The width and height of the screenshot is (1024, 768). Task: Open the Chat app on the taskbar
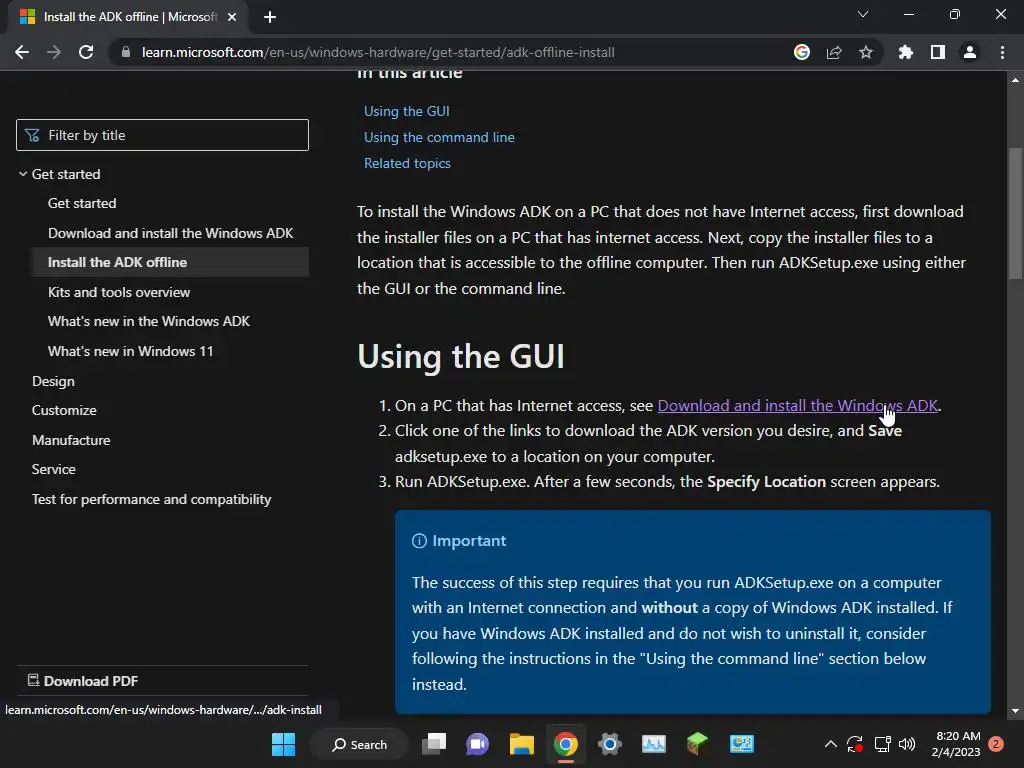(x=477, y=744)
